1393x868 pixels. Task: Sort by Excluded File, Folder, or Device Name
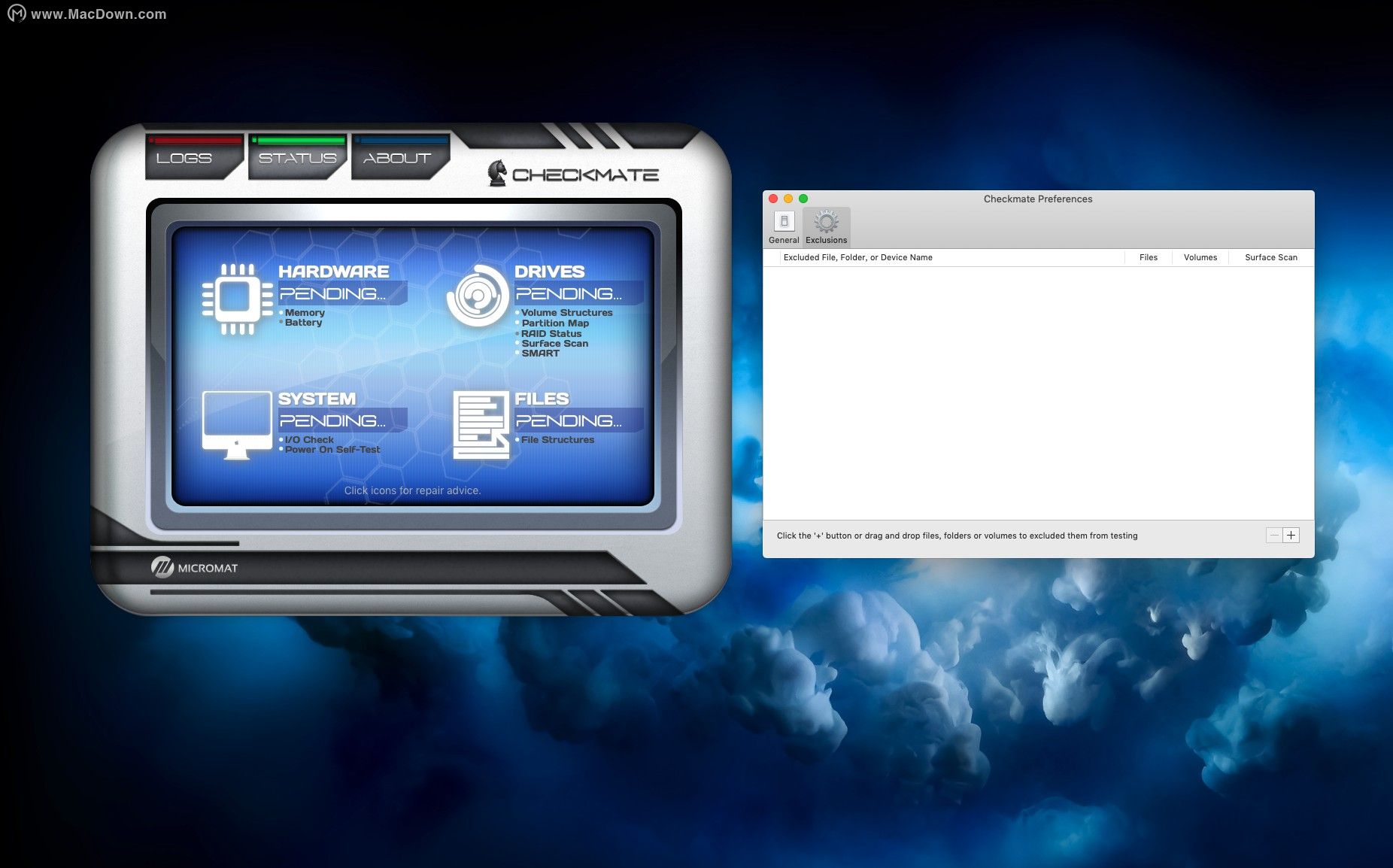tap(857, 257)
